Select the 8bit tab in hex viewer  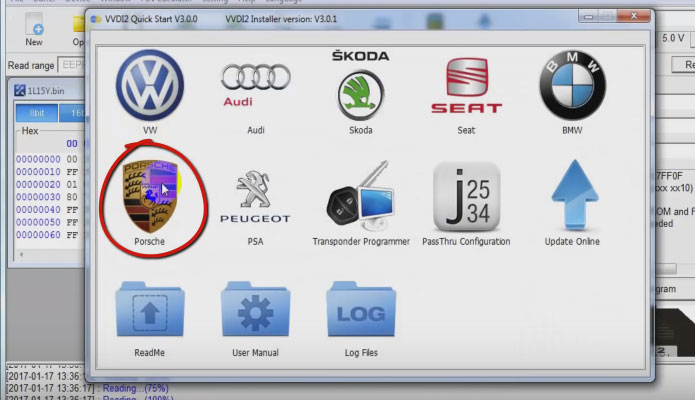[x=36, y=113]
